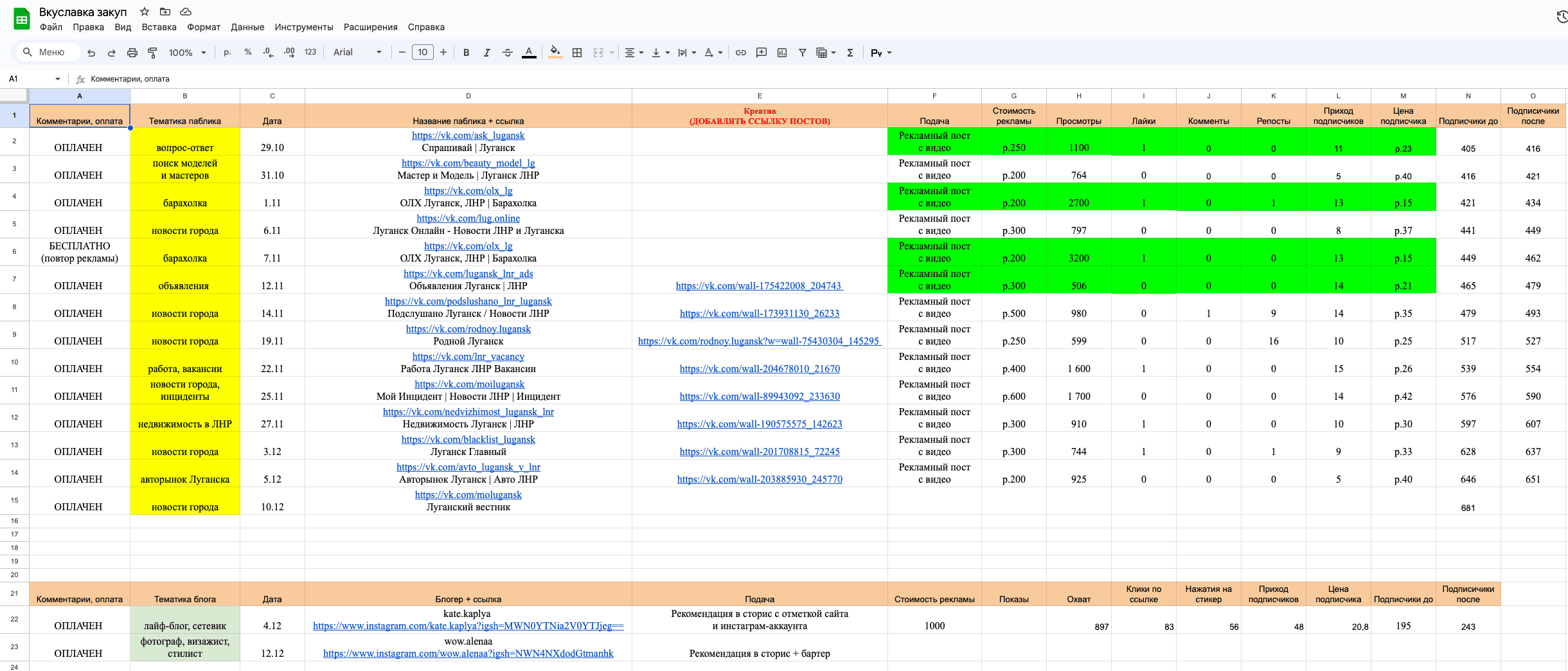Increase font size with plus button

point(443,53)
